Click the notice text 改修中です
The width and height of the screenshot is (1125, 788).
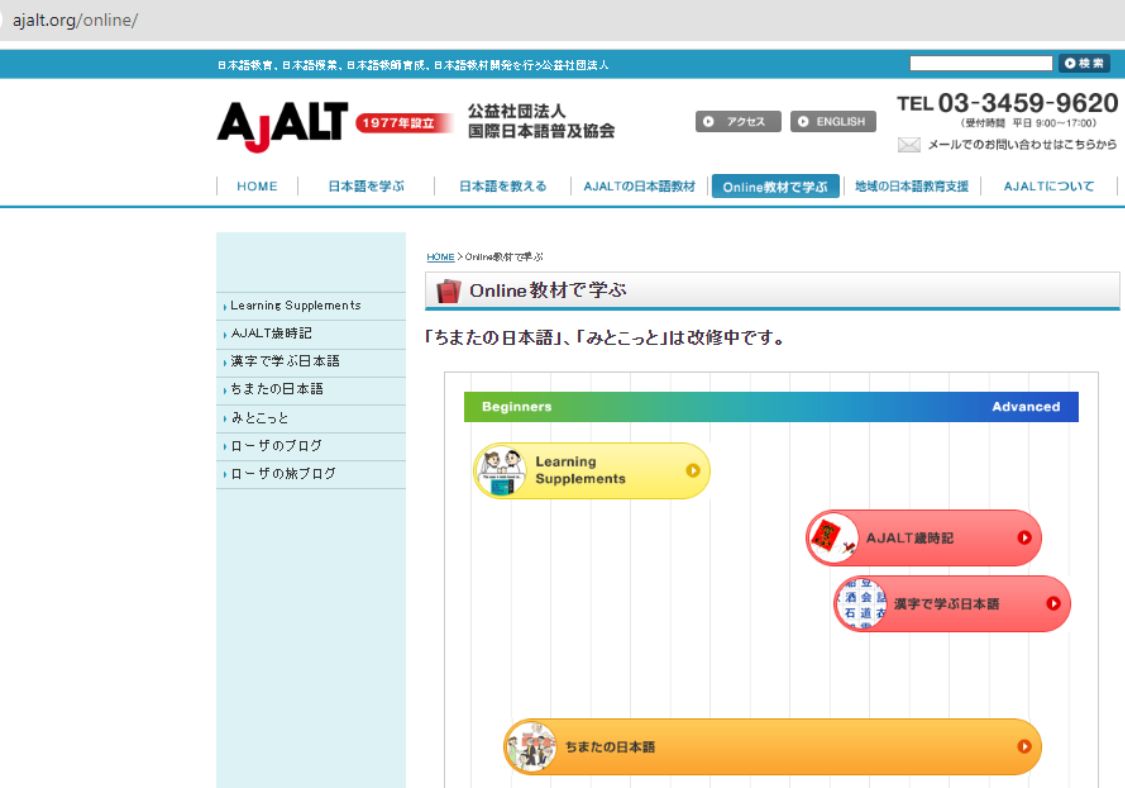pyautogui.click(x=735, y=337)
